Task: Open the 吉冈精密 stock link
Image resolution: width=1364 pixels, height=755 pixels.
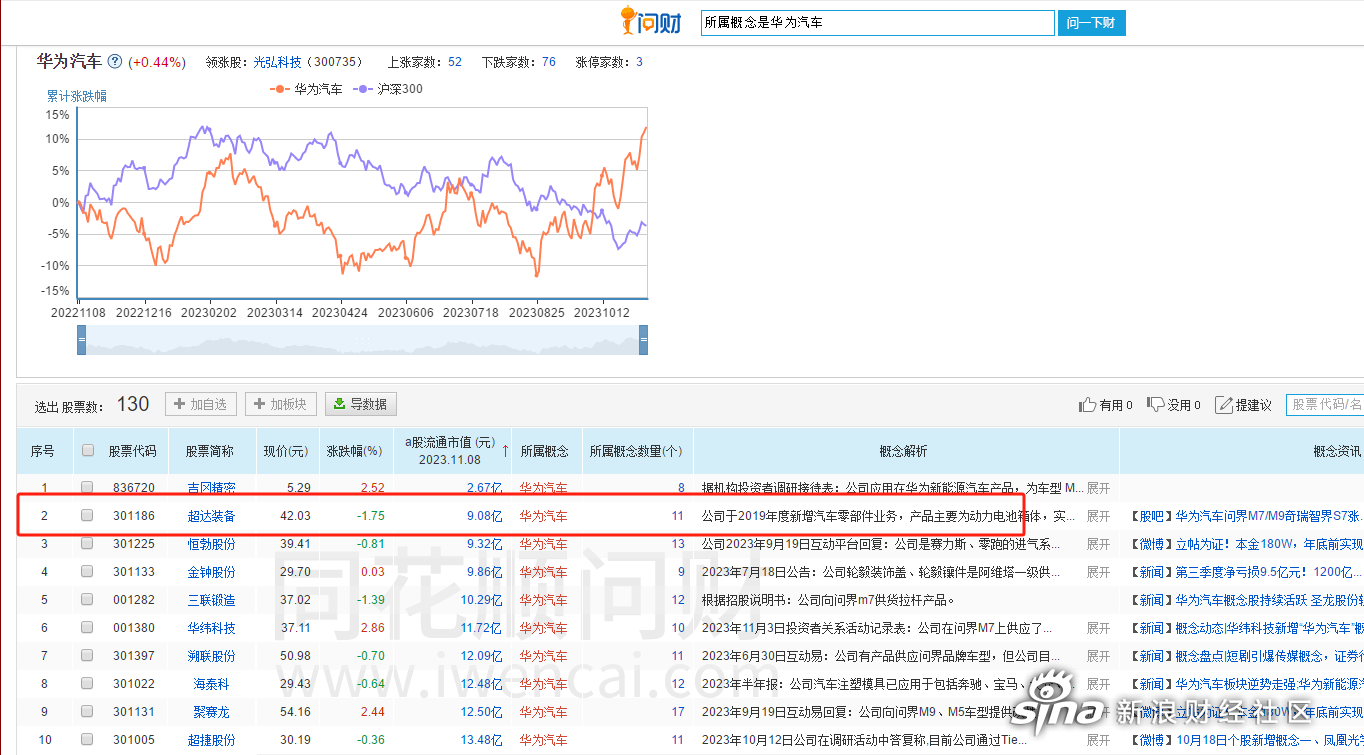Action: tap(212, 488)
